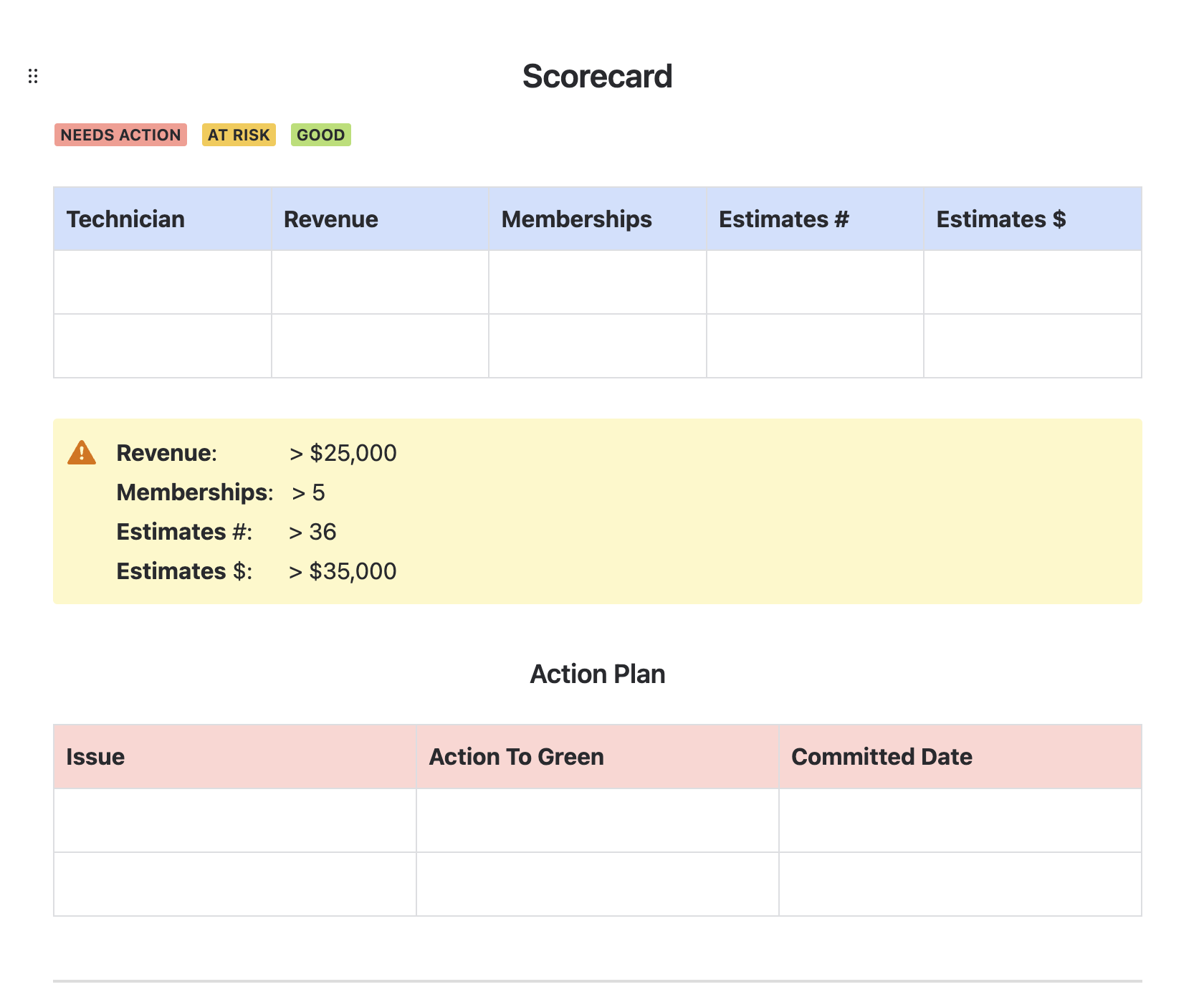Click first empty cell under Issue
Image resolution: width=1204 pixels, height=1002 pixels.
click(235, 821)
